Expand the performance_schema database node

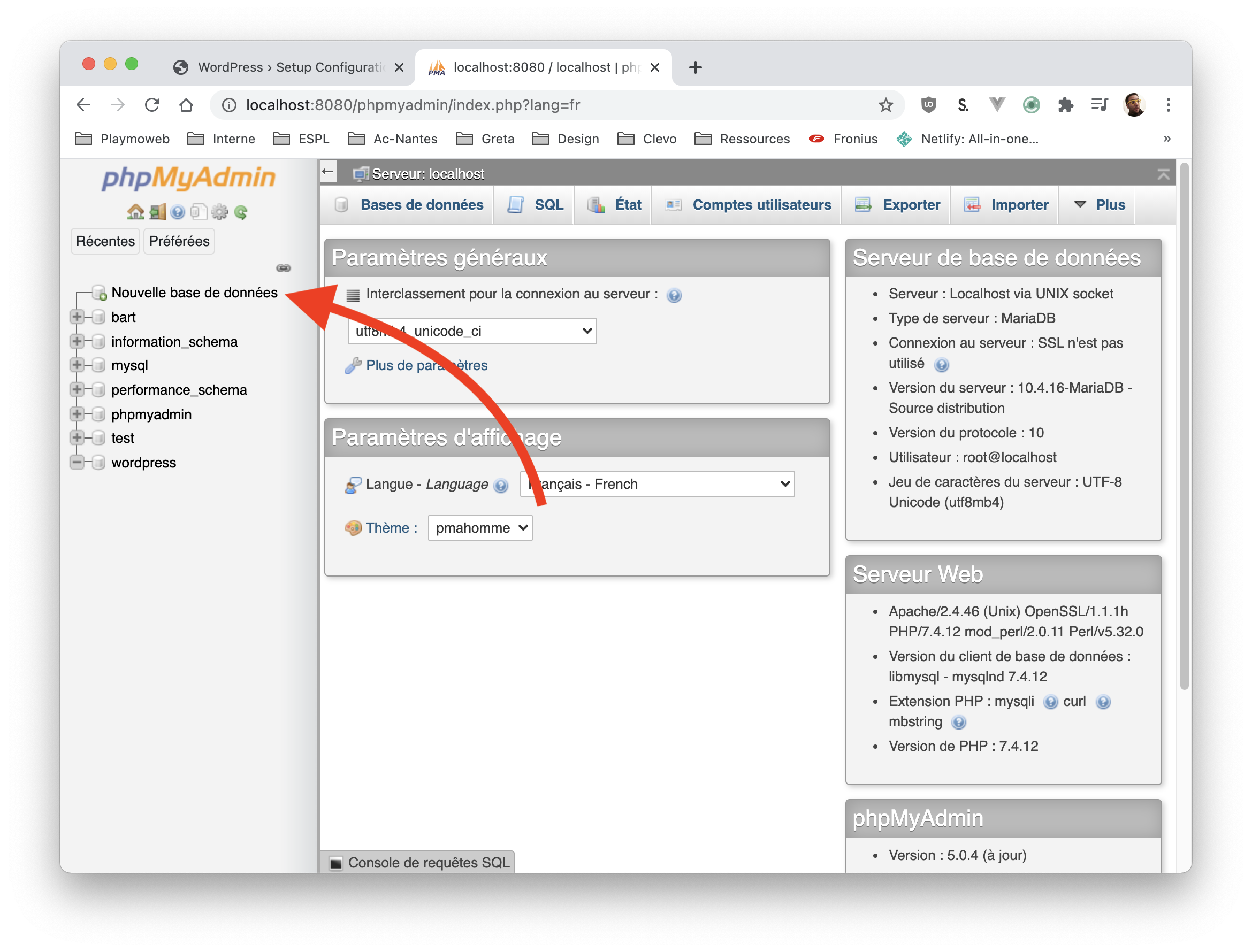click(x=78, y=389)
